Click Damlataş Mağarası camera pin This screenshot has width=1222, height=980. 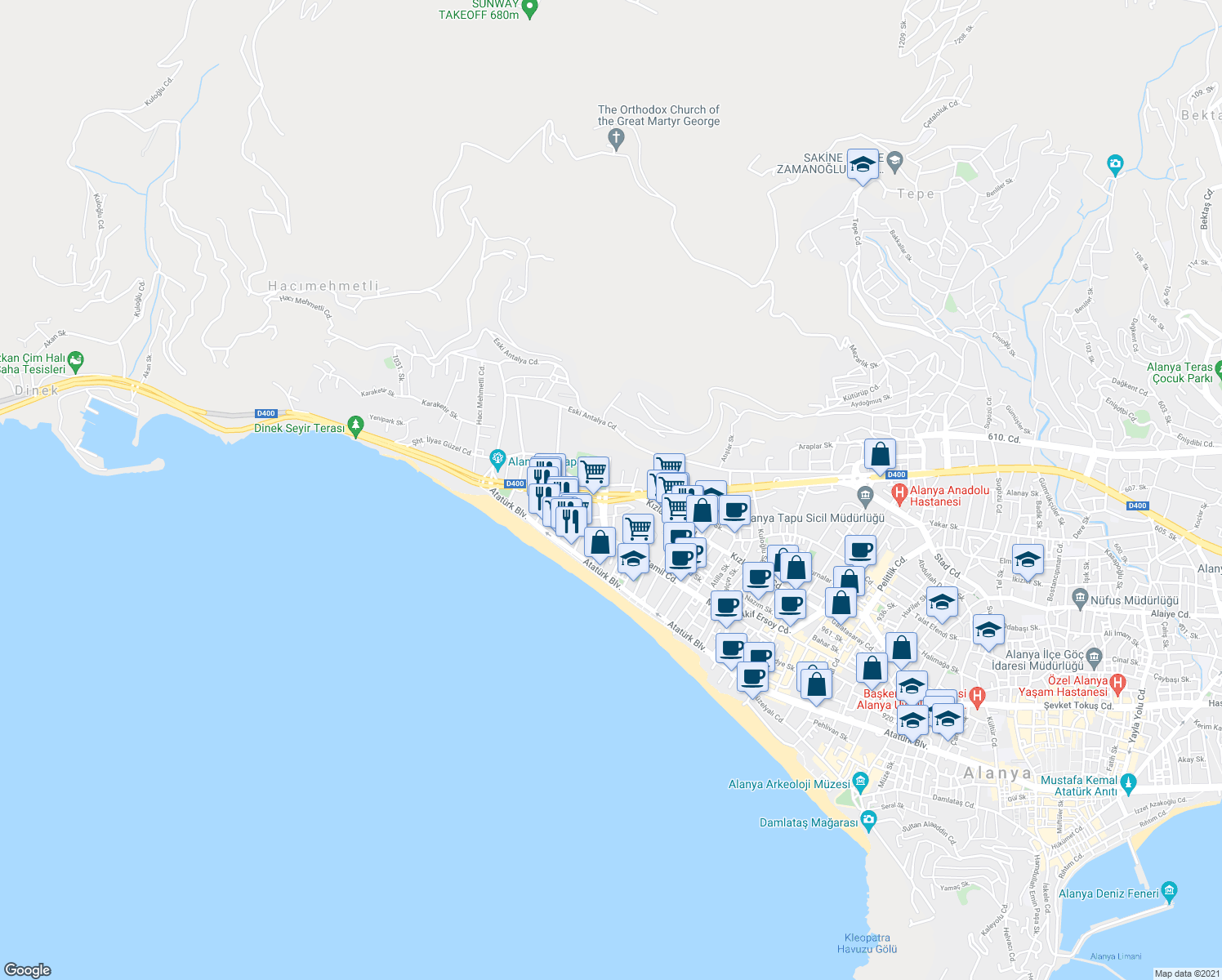(x=868, y=820)
